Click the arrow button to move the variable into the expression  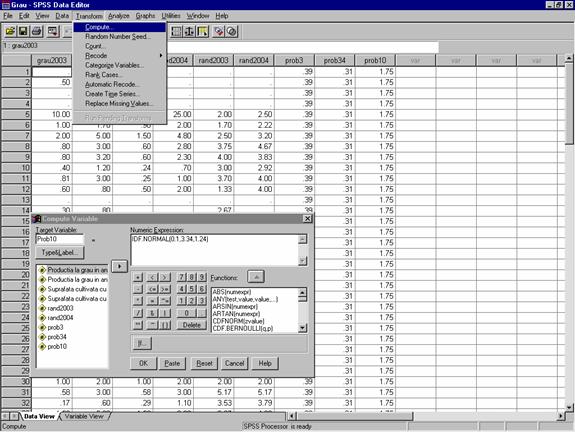120,266
